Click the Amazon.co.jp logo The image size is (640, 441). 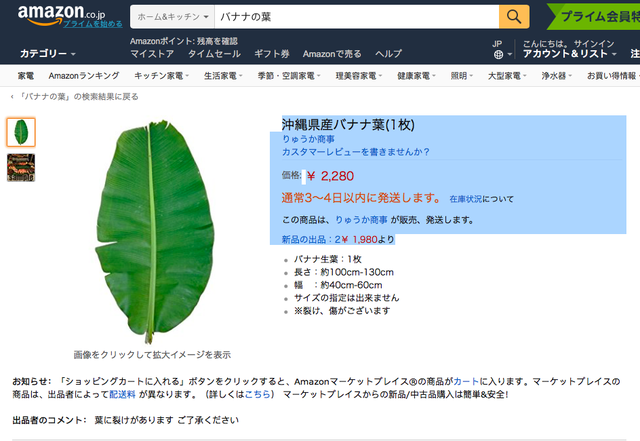pos(62,15)
